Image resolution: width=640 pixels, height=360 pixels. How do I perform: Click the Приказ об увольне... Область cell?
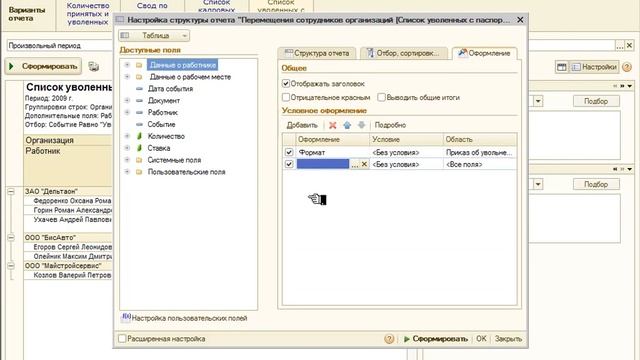[479, 152]
